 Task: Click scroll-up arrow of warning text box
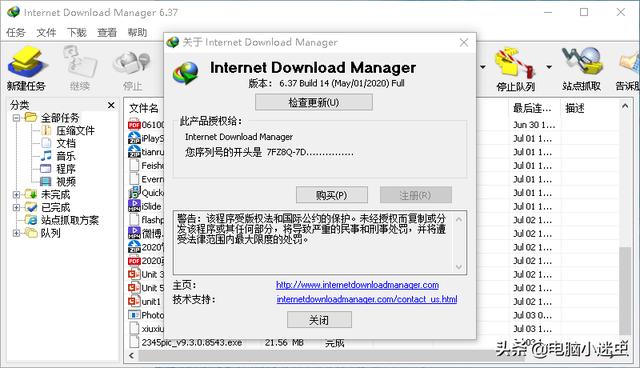point(459,220)
